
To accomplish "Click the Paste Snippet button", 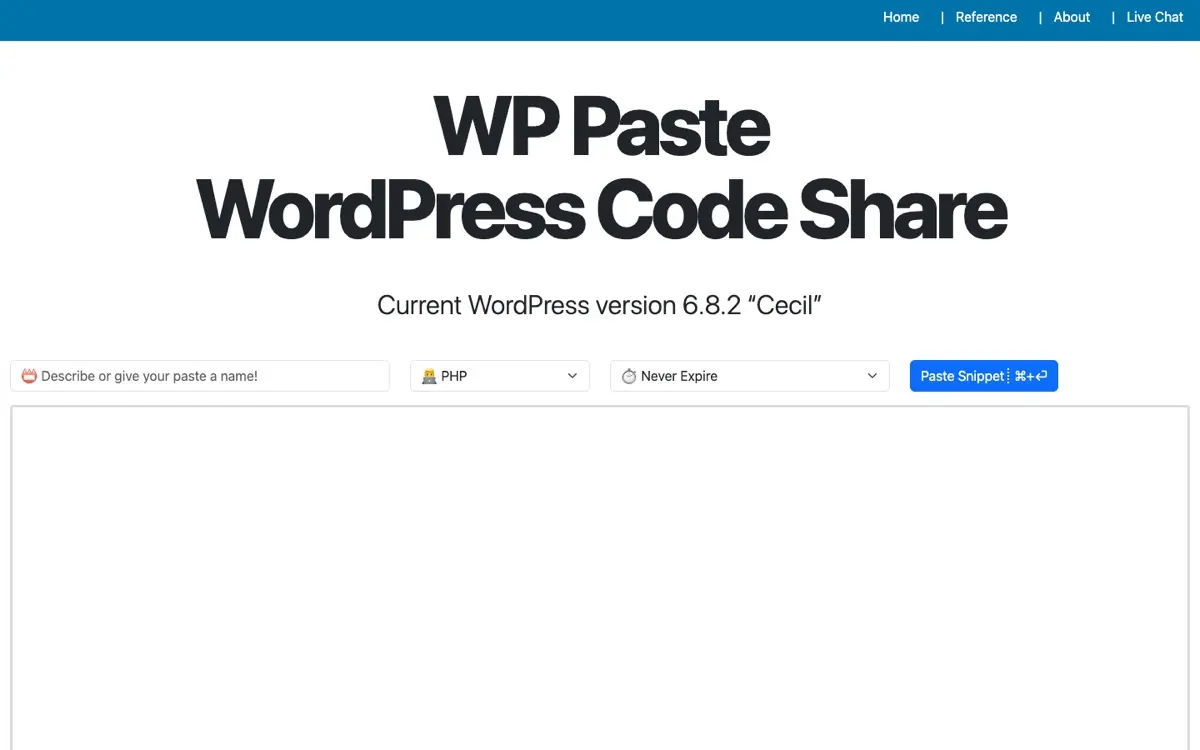I will pyautogui.click(x=984, y=376).
